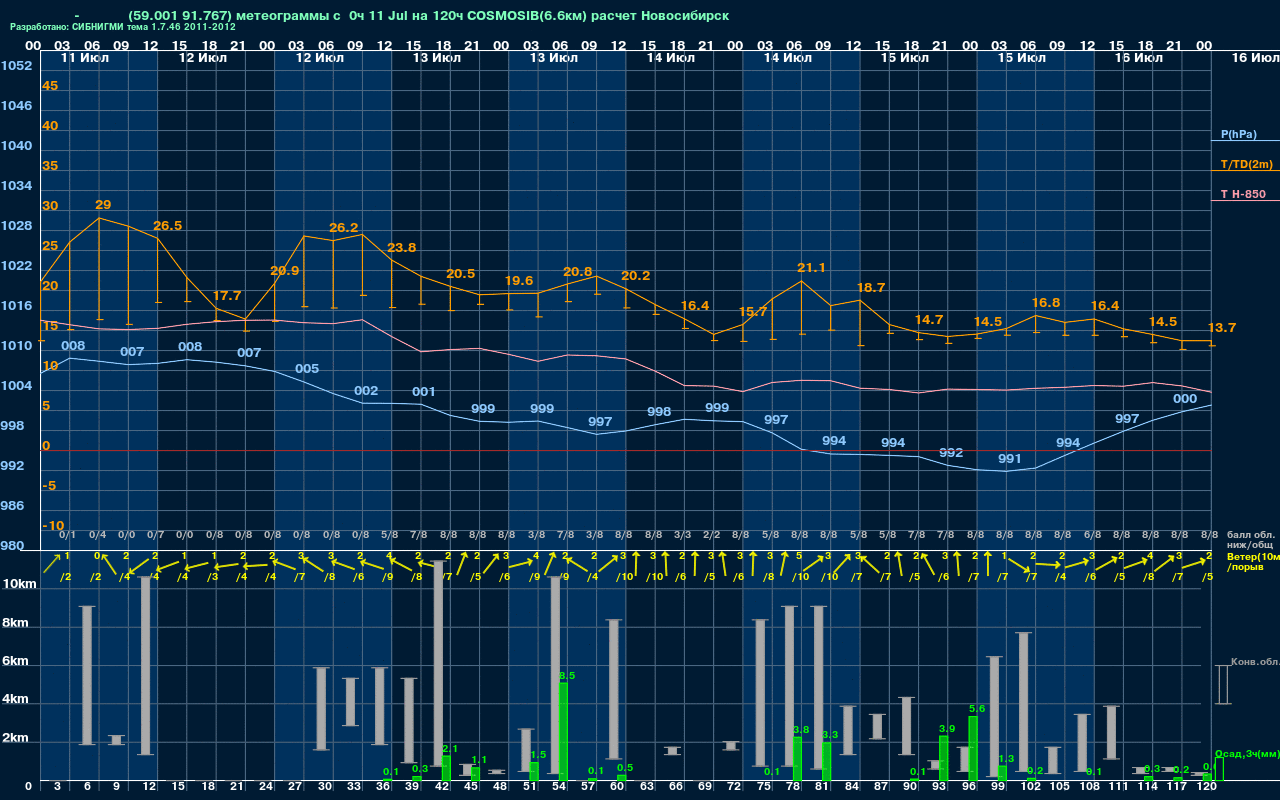Click the 'Осад,3ч(мм)' precipitation legend
This screenshot has height=800, width=1280.
(1246, 753)
